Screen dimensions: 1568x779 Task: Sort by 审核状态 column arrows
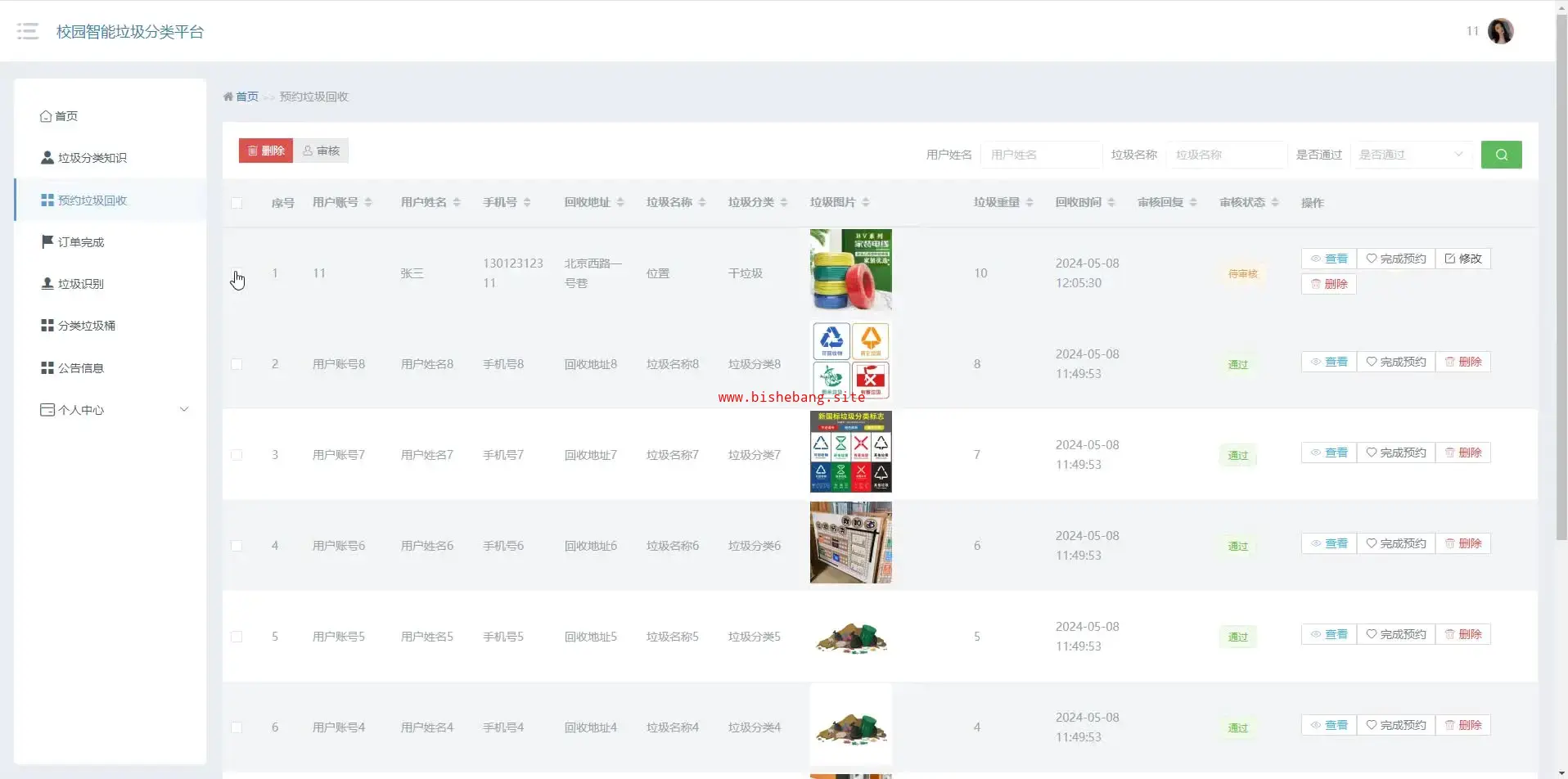pyautogui.click(x=1275, y=202)
